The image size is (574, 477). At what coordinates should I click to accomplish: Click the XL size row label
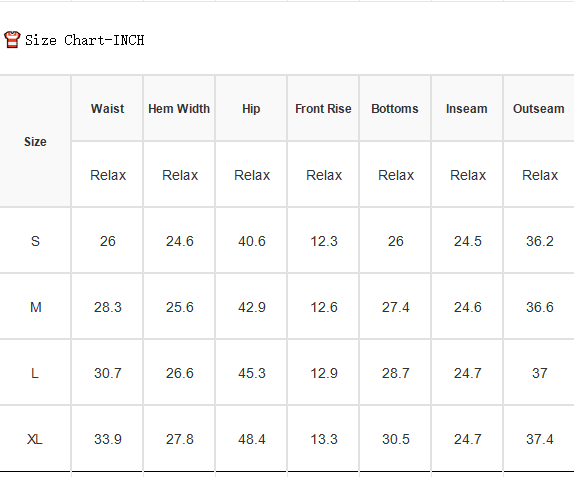coord(35,439)
